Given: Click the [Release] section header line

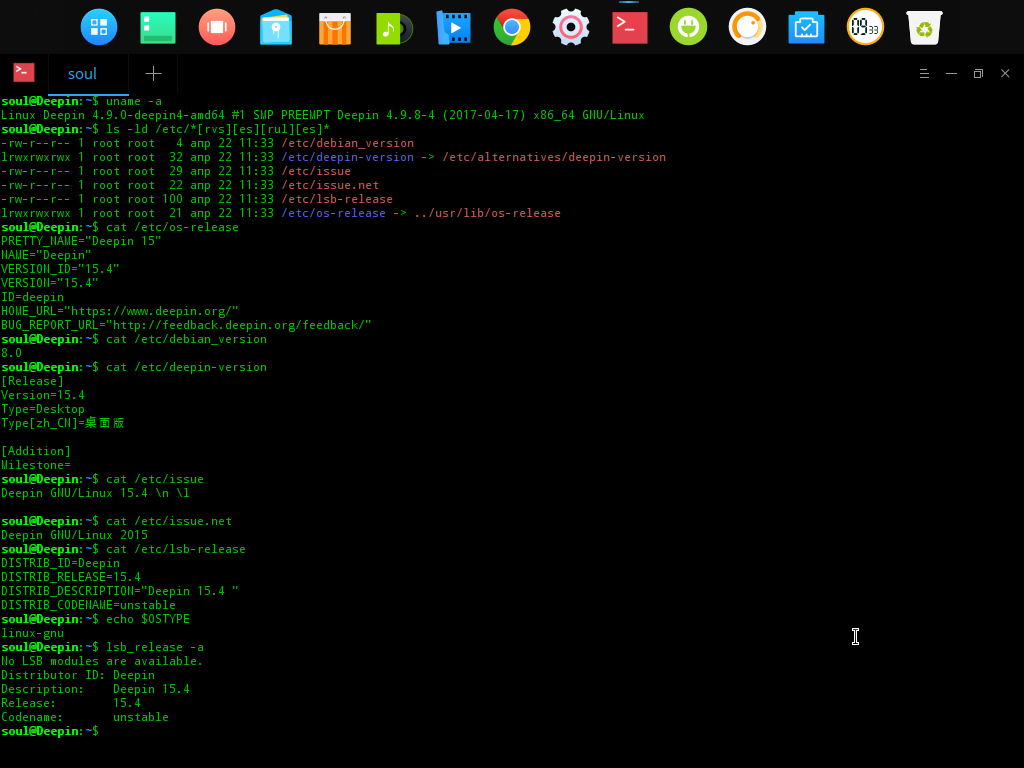Looking at the screenshot, I should (x=32, y=381).
